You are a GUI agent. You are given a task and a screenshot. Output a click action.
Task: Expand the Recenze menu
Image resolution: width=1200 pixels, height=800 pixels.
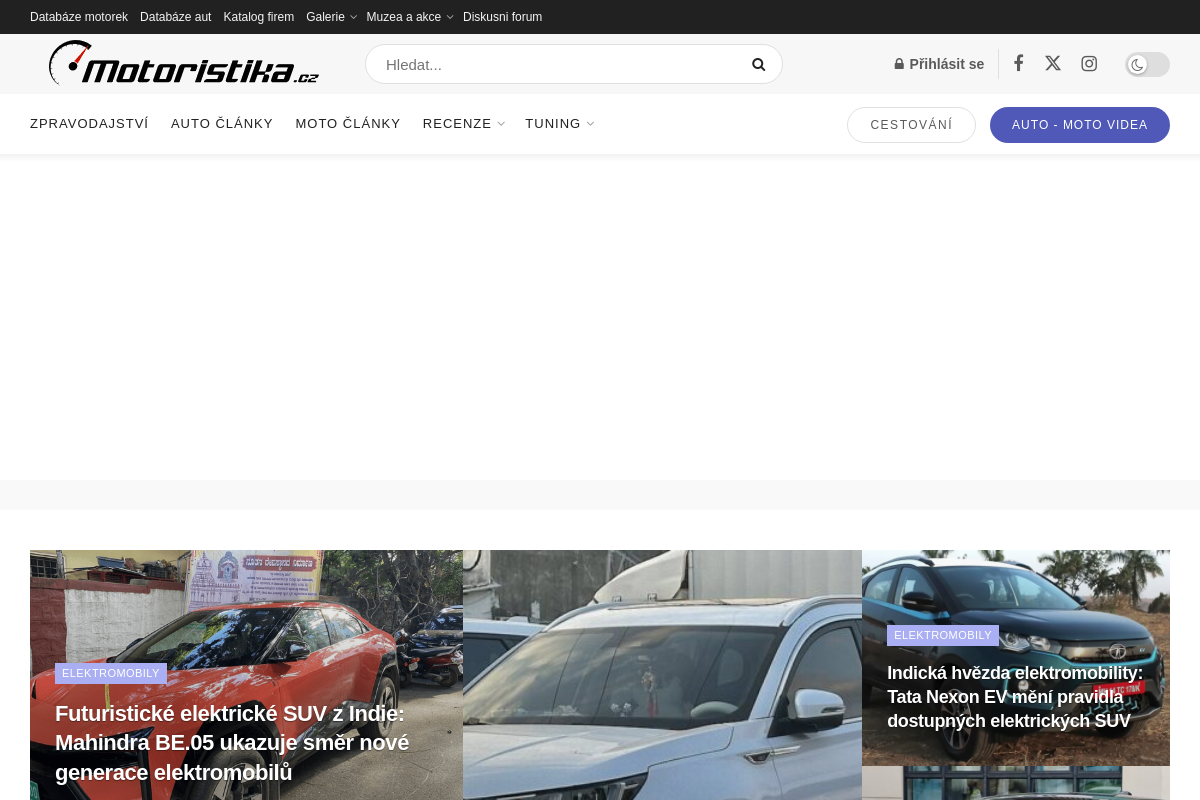(x=463, y=124)
